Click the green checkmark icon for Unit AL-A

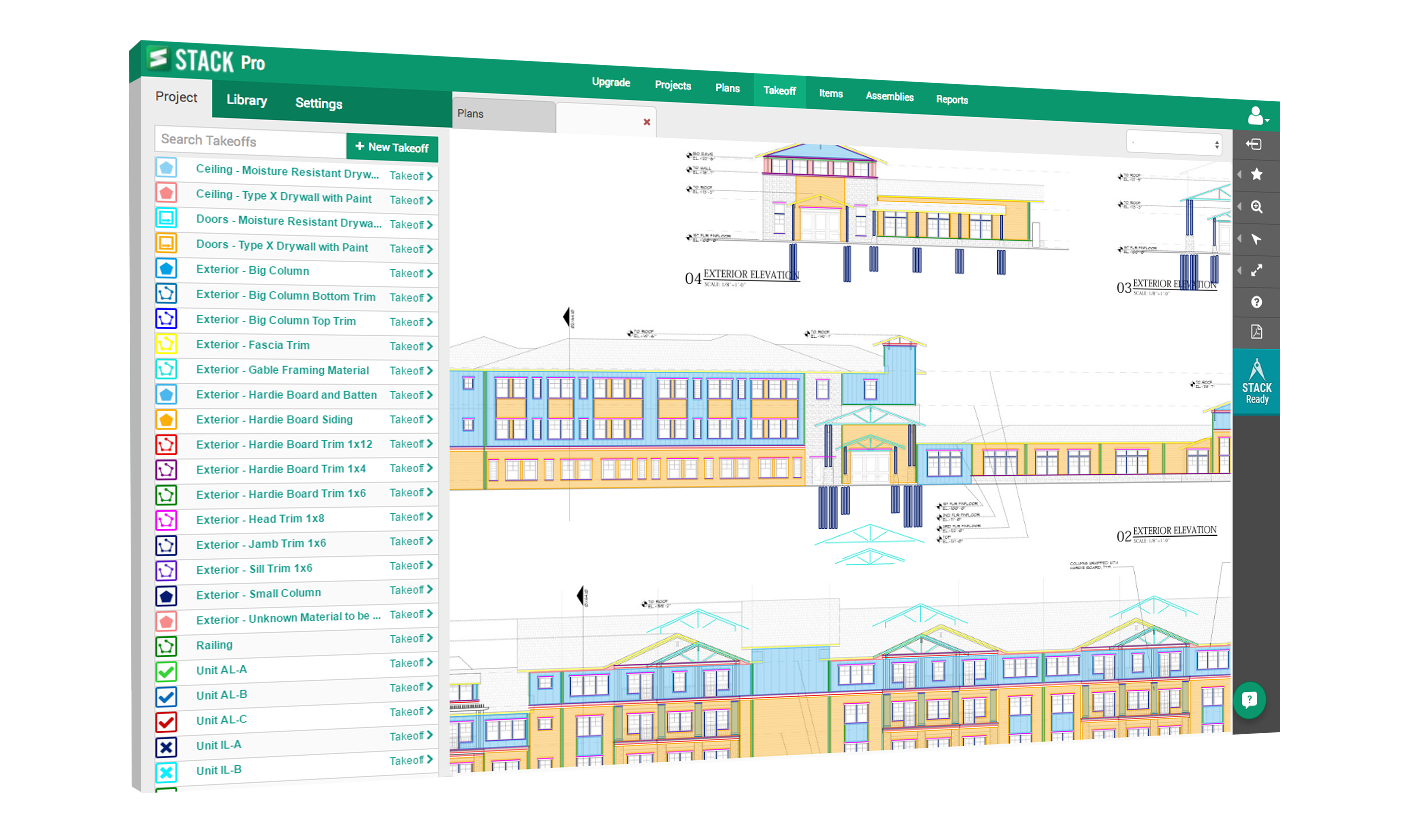(166, 671)
